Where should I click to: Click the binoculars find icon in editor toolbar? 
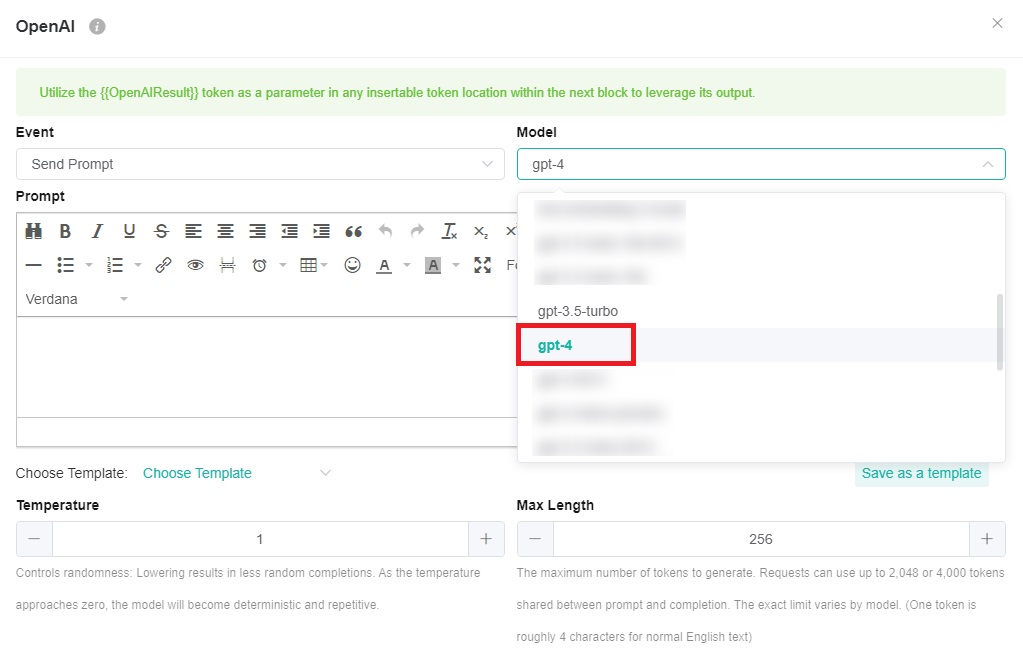point(33,231)
